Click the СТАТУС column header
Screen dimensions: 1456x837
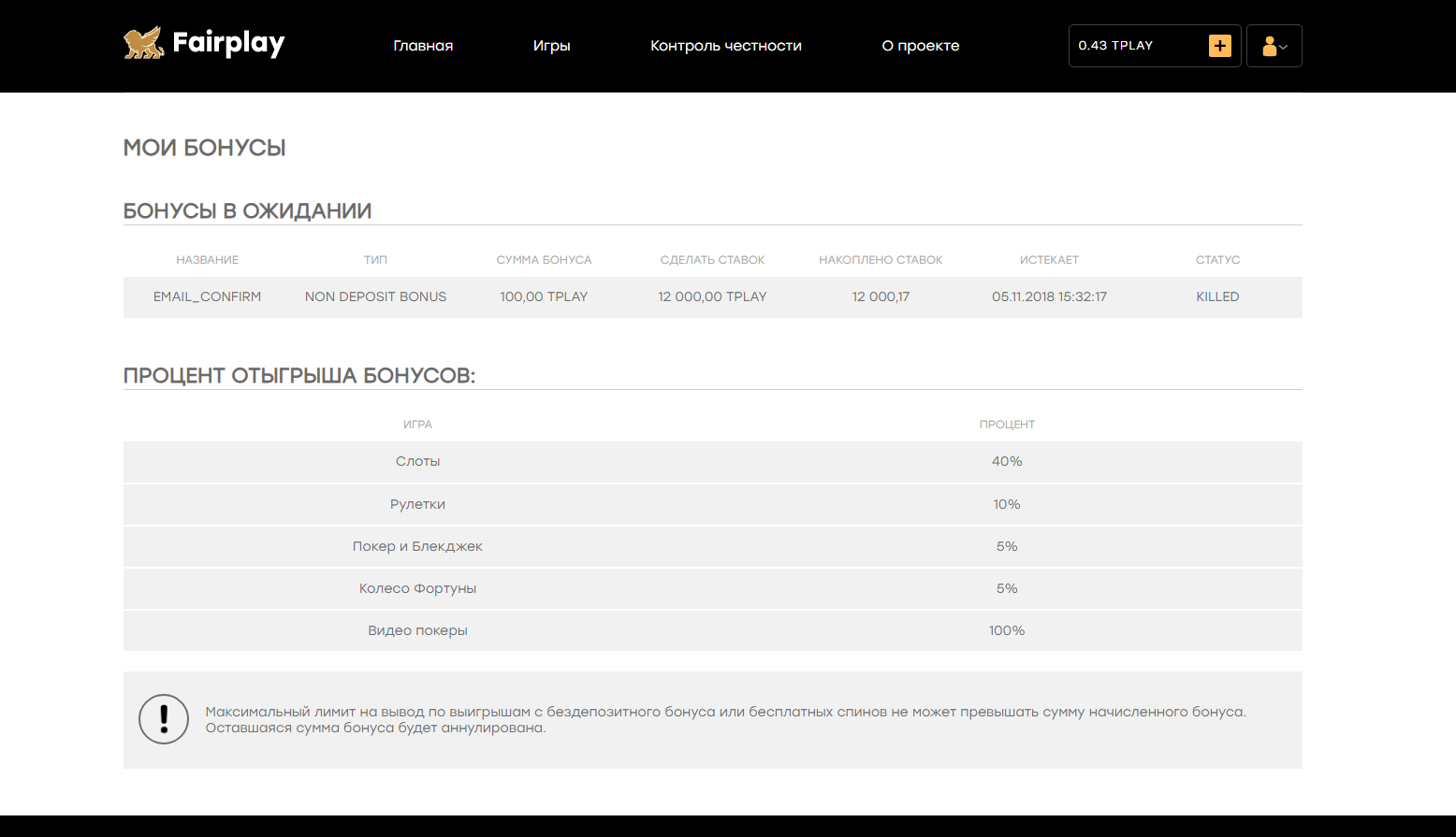point(1216,260)
